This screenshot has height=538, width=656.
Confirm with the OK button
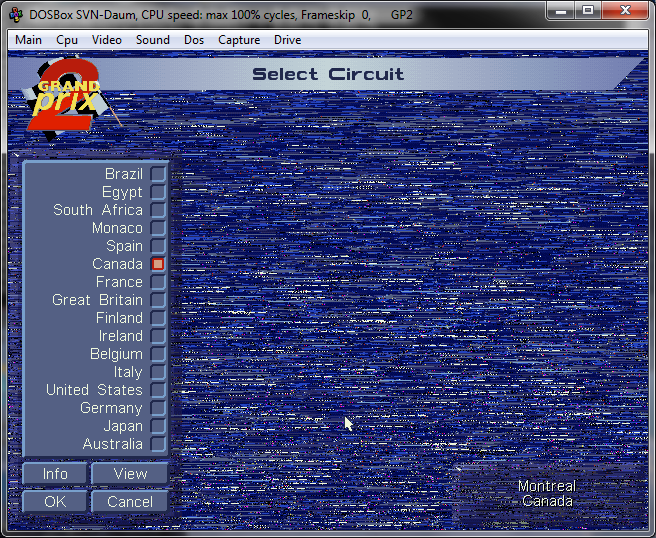click(55, 501)
